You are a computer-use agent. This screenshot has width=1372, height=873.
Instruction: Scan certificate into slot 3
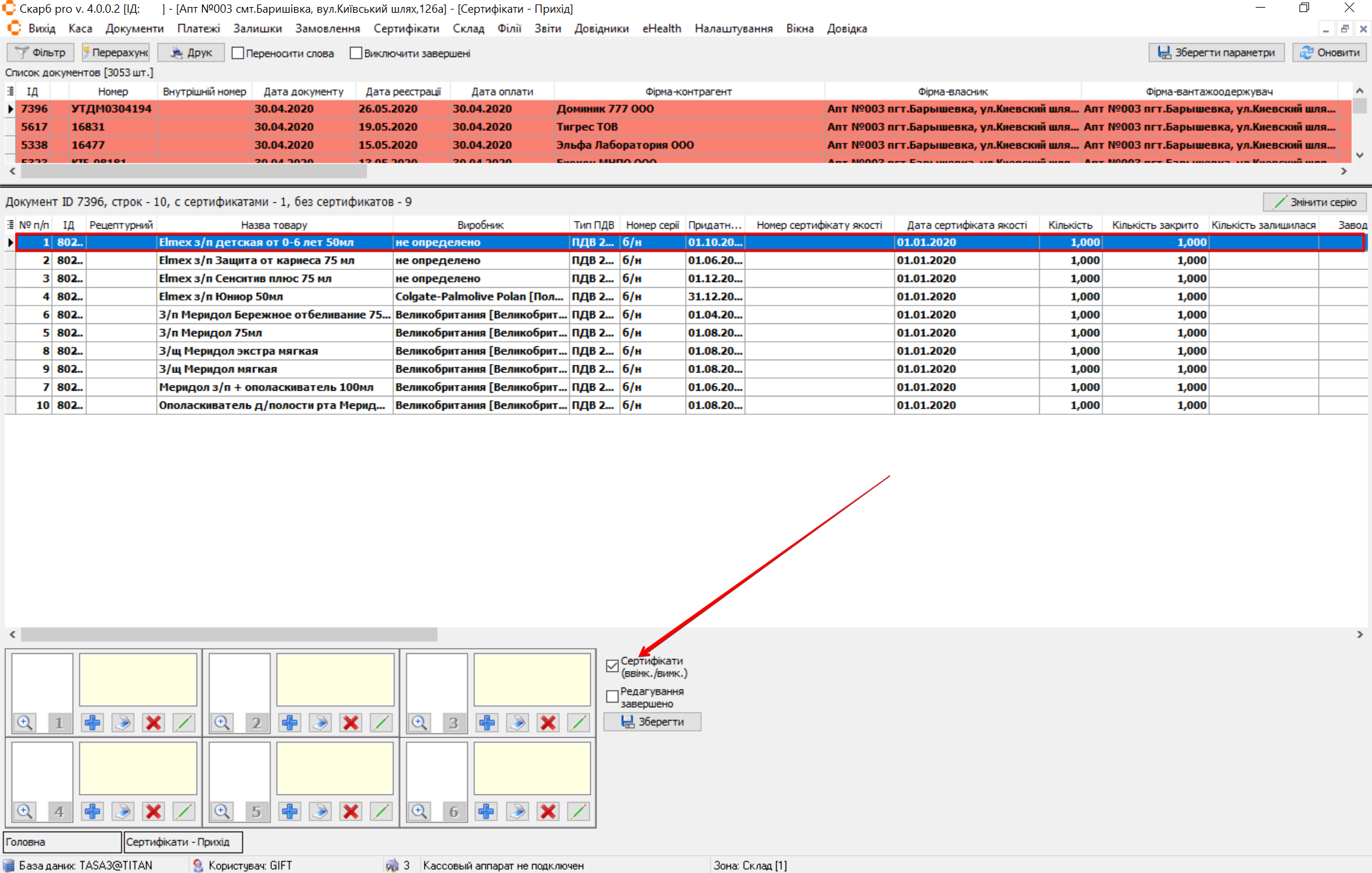point(517,722)
